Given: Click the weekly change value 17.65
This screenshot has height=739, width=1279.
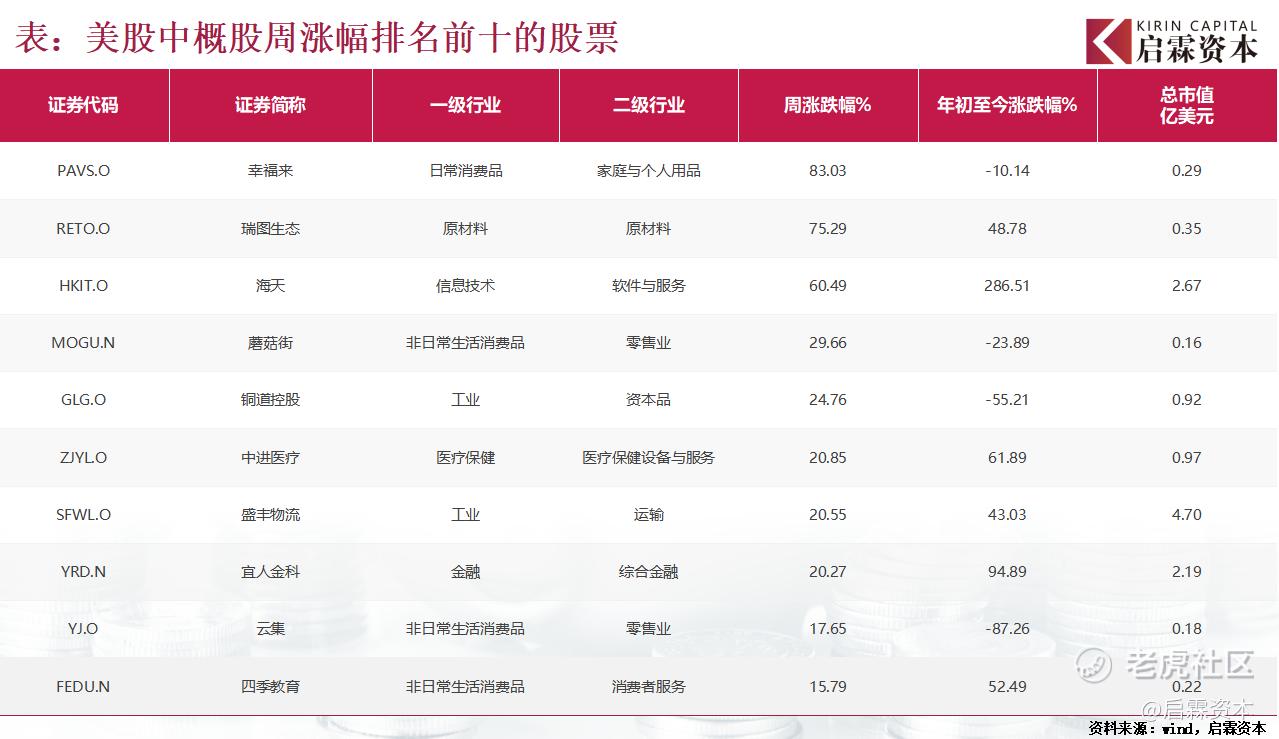Looking at the screenshot, I should point(827,629).
